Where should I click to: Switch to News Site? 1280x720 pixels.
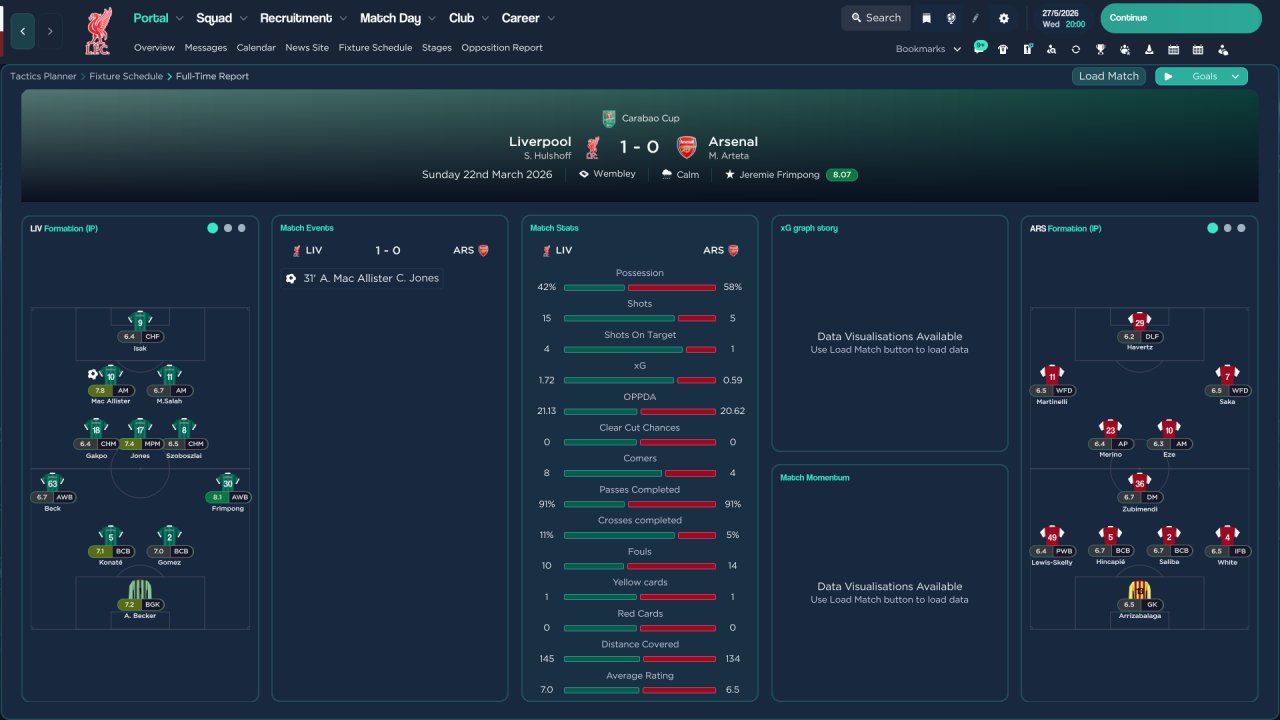point(307,47)
